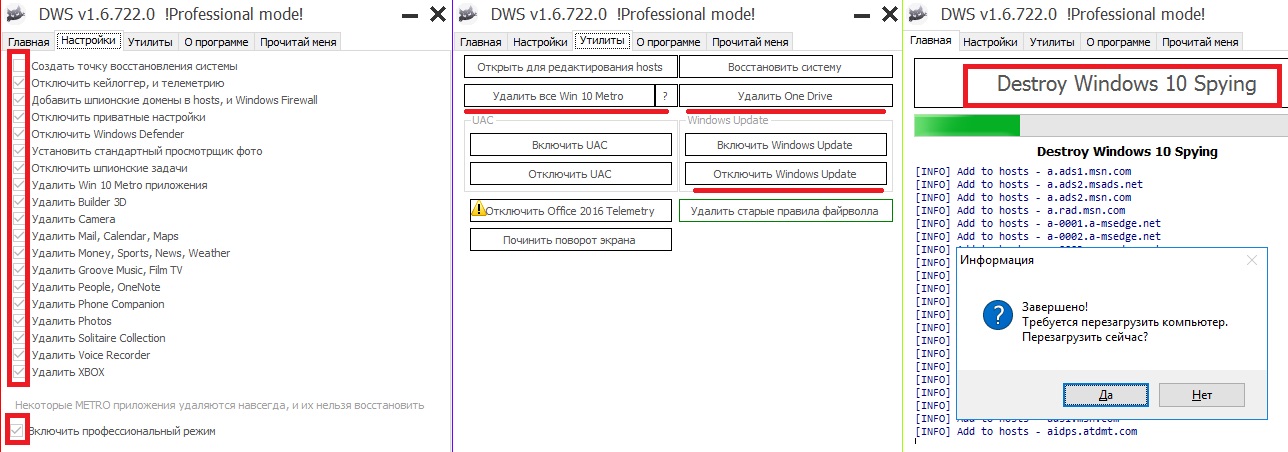Open the О программе tab in the right Main window
This screenshot has height=452, width=1288.
pos(1119,42)
